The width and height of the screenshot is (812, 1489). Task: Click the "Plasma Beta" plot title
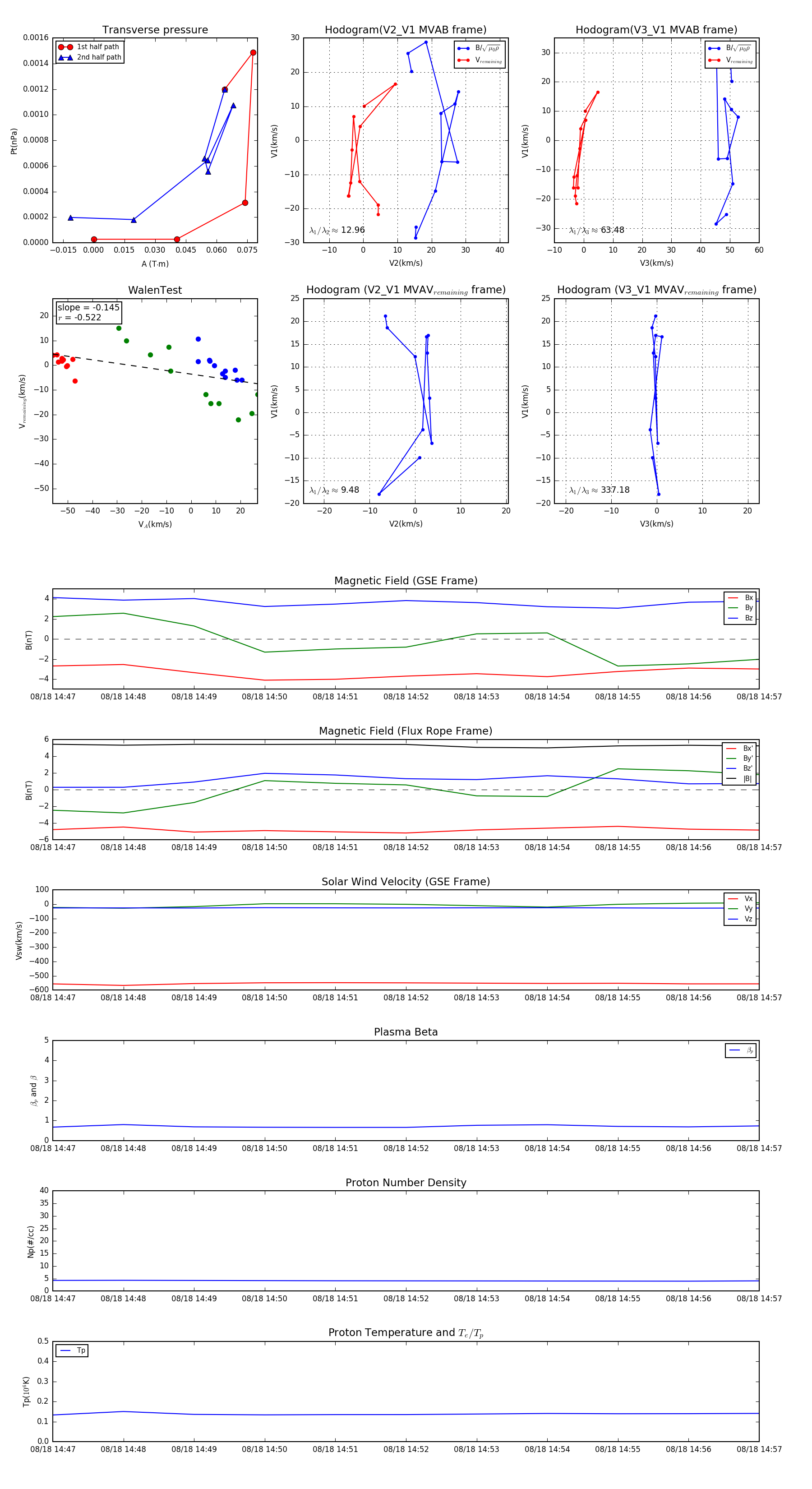point(406,1032)
